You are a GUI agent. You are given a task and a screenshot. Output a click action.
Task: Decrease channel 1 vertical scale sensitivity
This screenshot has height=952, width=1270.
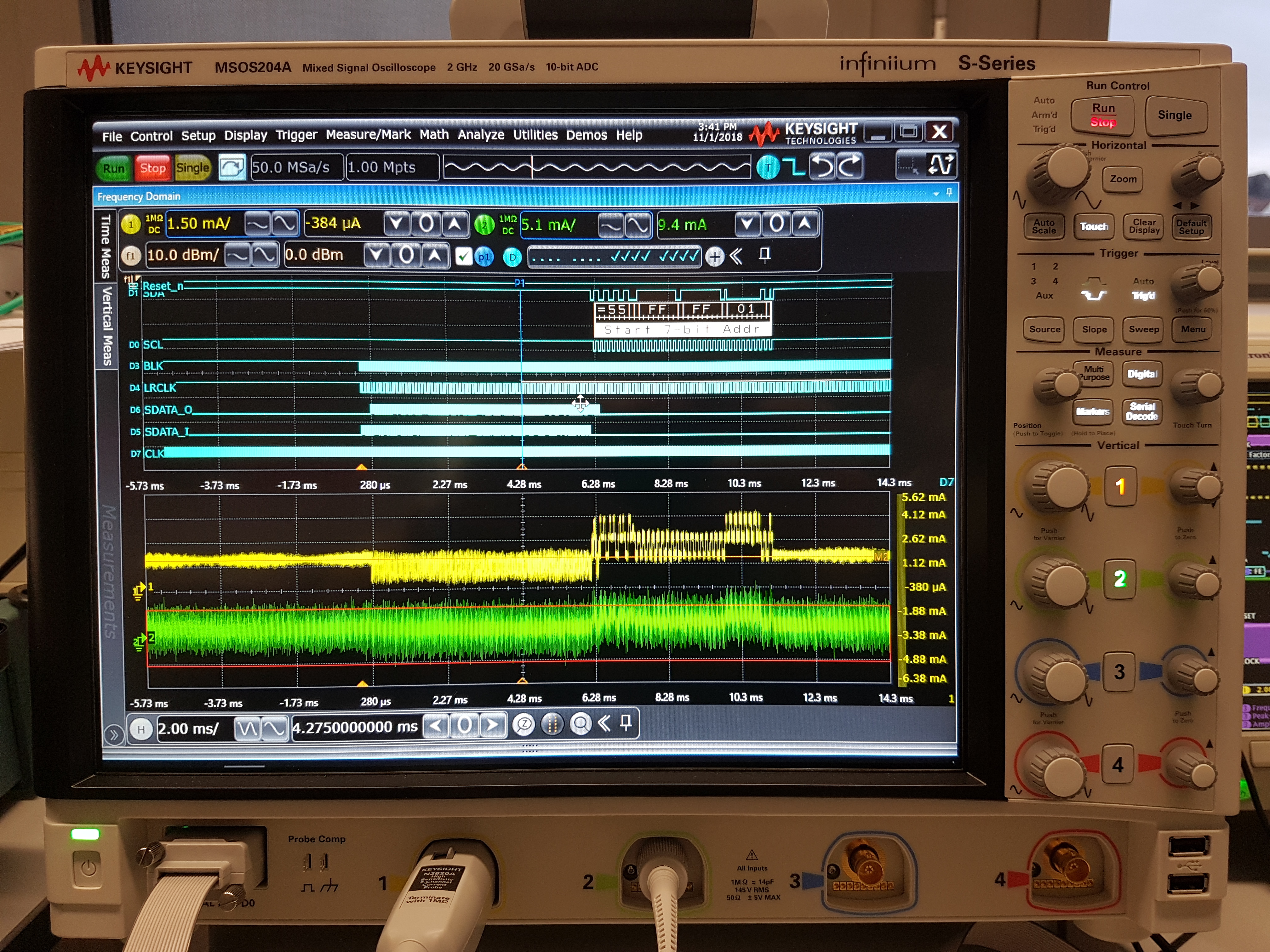257,224
